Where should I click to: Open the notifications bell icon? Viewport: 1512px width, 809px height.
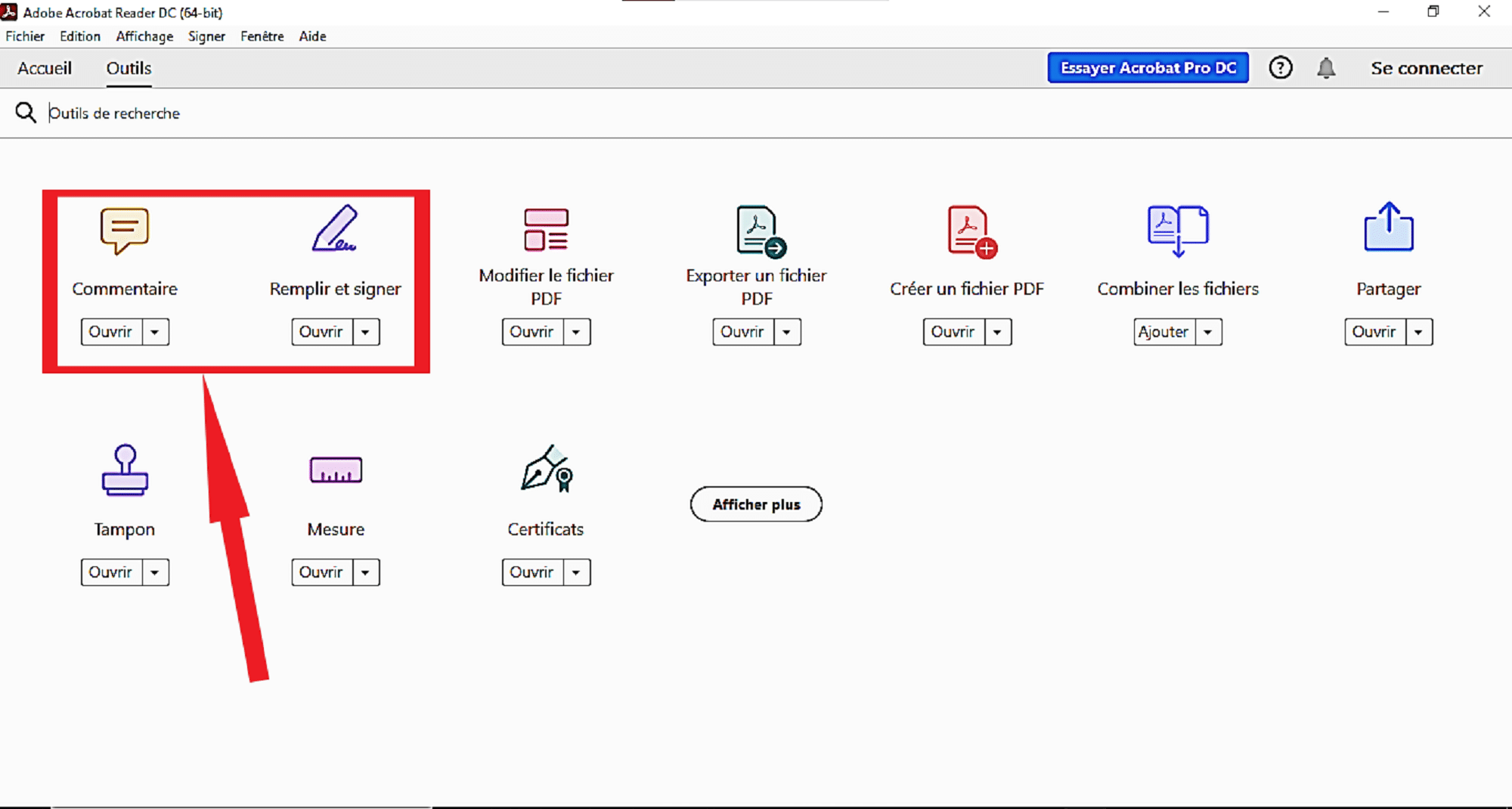(1326, 68)
